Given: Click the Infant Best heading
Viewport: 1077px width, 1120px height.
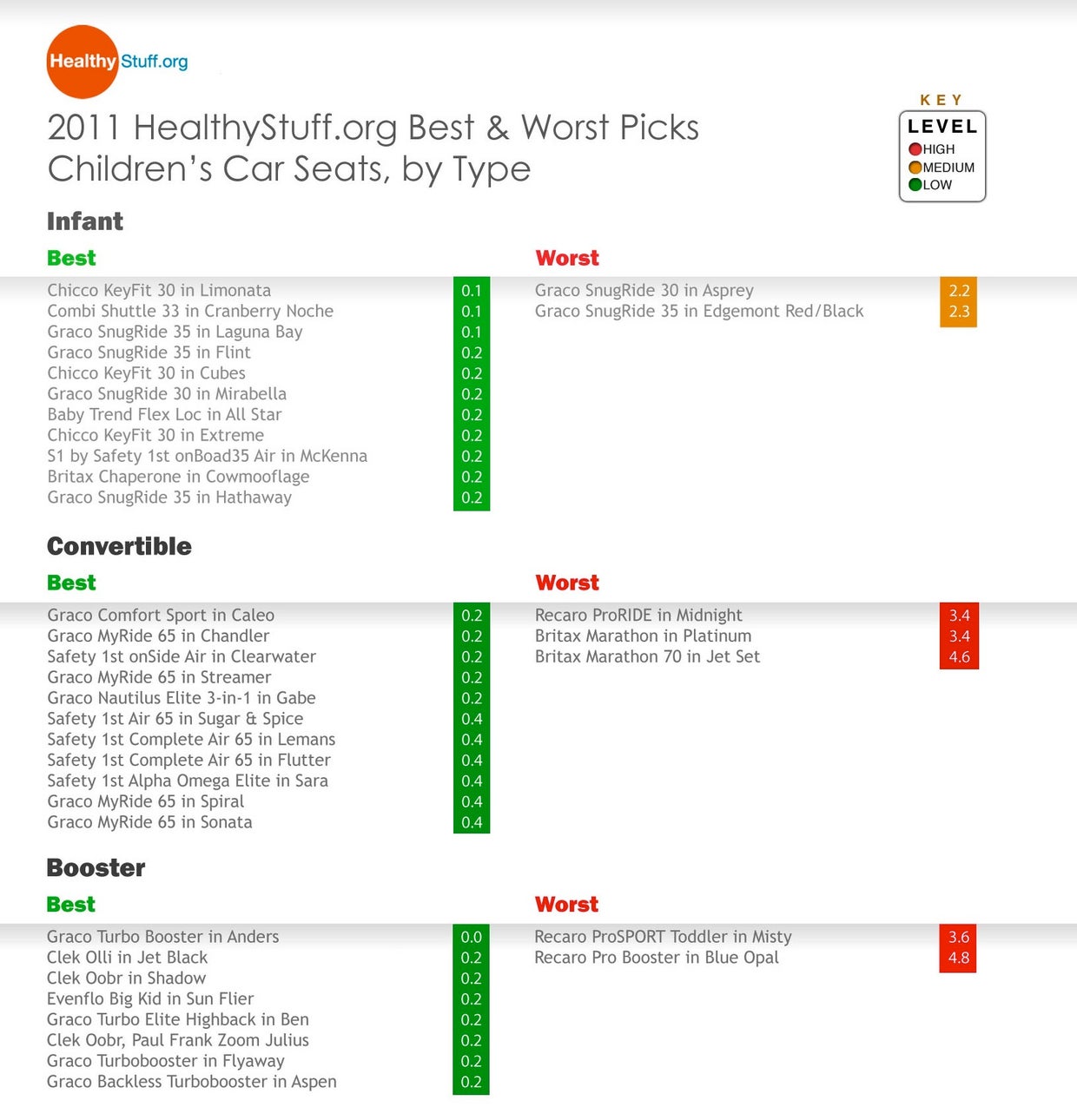Looking at the screenshot, I should pyautogui.click(x=71, y=258).
